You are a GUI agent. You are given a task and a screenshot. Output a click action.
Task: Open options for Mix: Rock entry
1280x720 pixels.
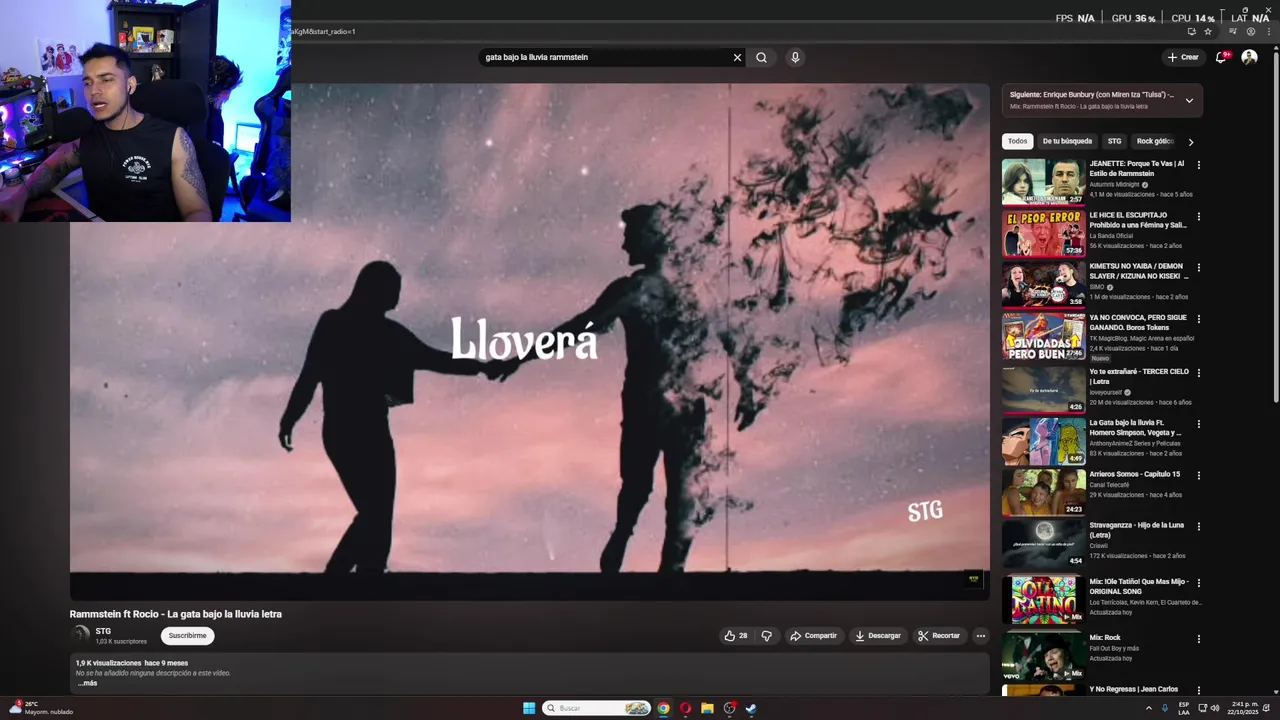pos(1198,639)
